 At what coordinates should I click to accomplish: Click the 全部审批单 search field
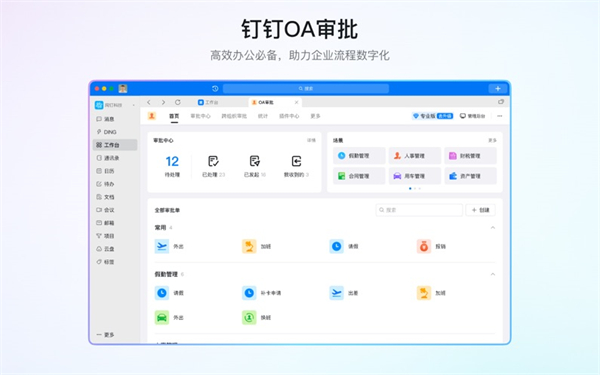pyautogui.click(x=419, y=210)
